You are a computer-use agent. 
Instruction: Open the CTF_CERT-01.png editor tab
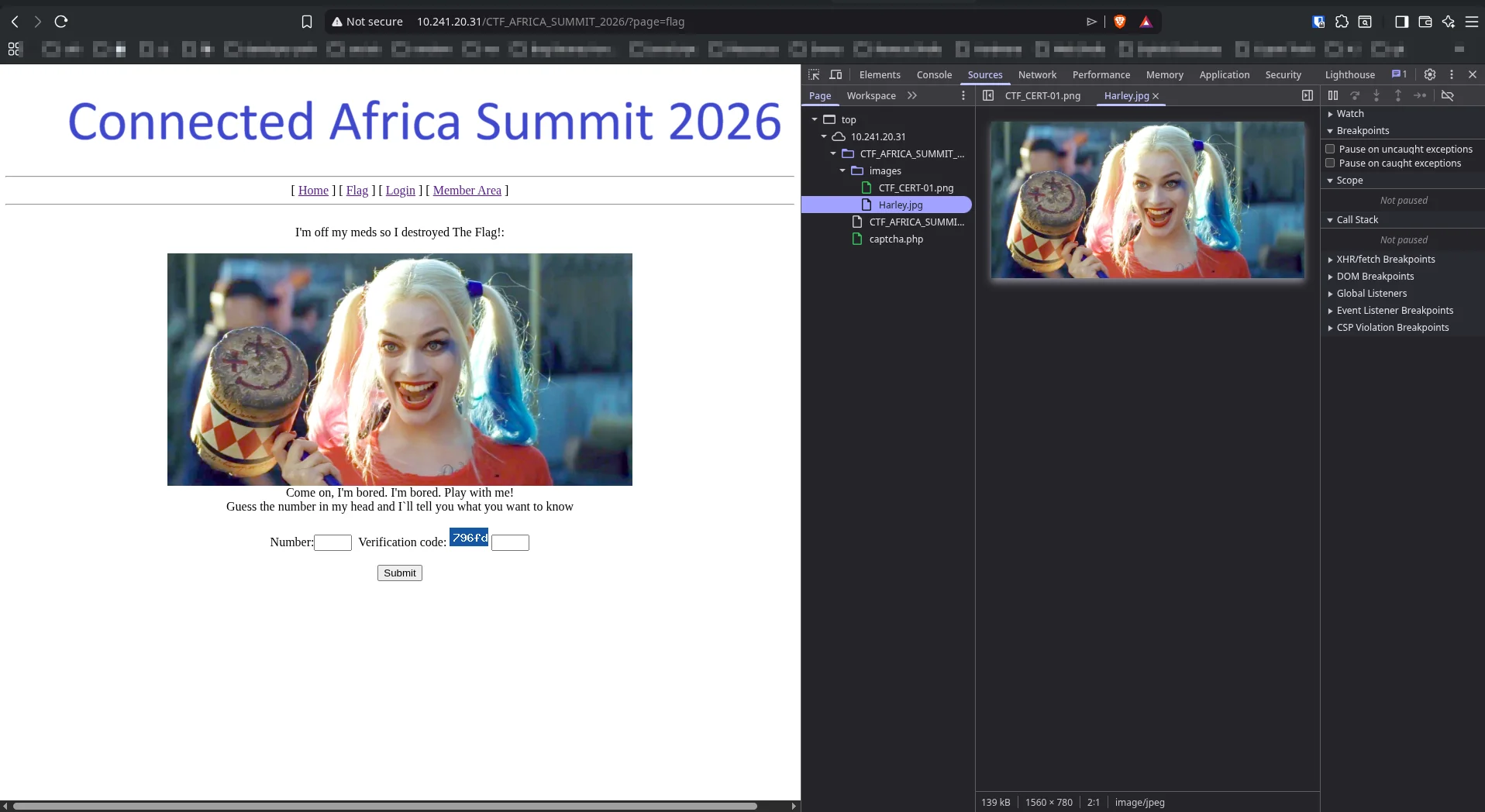click(x=1042, y=95)
